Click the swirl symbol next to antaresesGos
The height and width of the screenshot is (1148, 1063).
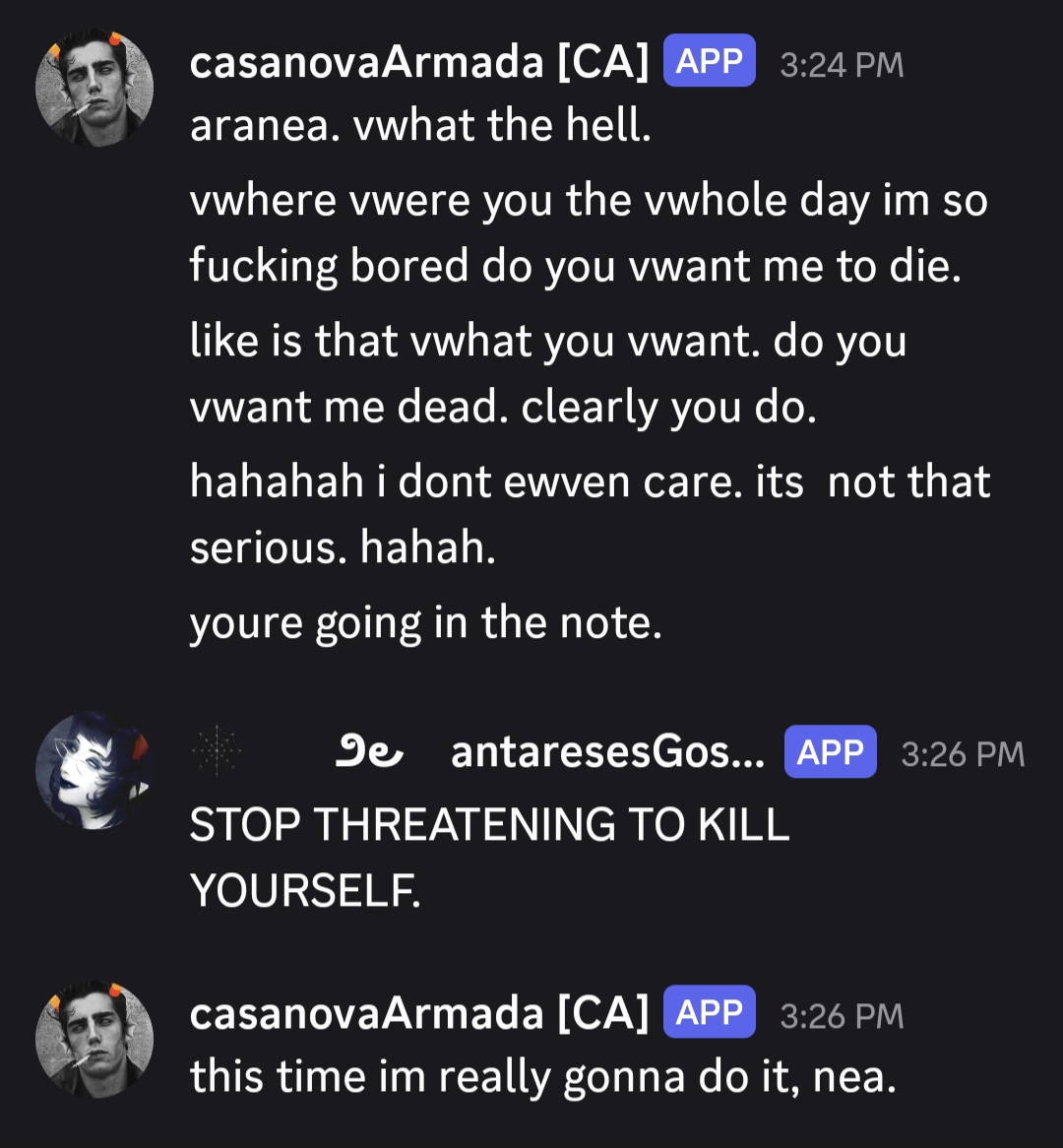click(x=368, y=752)
